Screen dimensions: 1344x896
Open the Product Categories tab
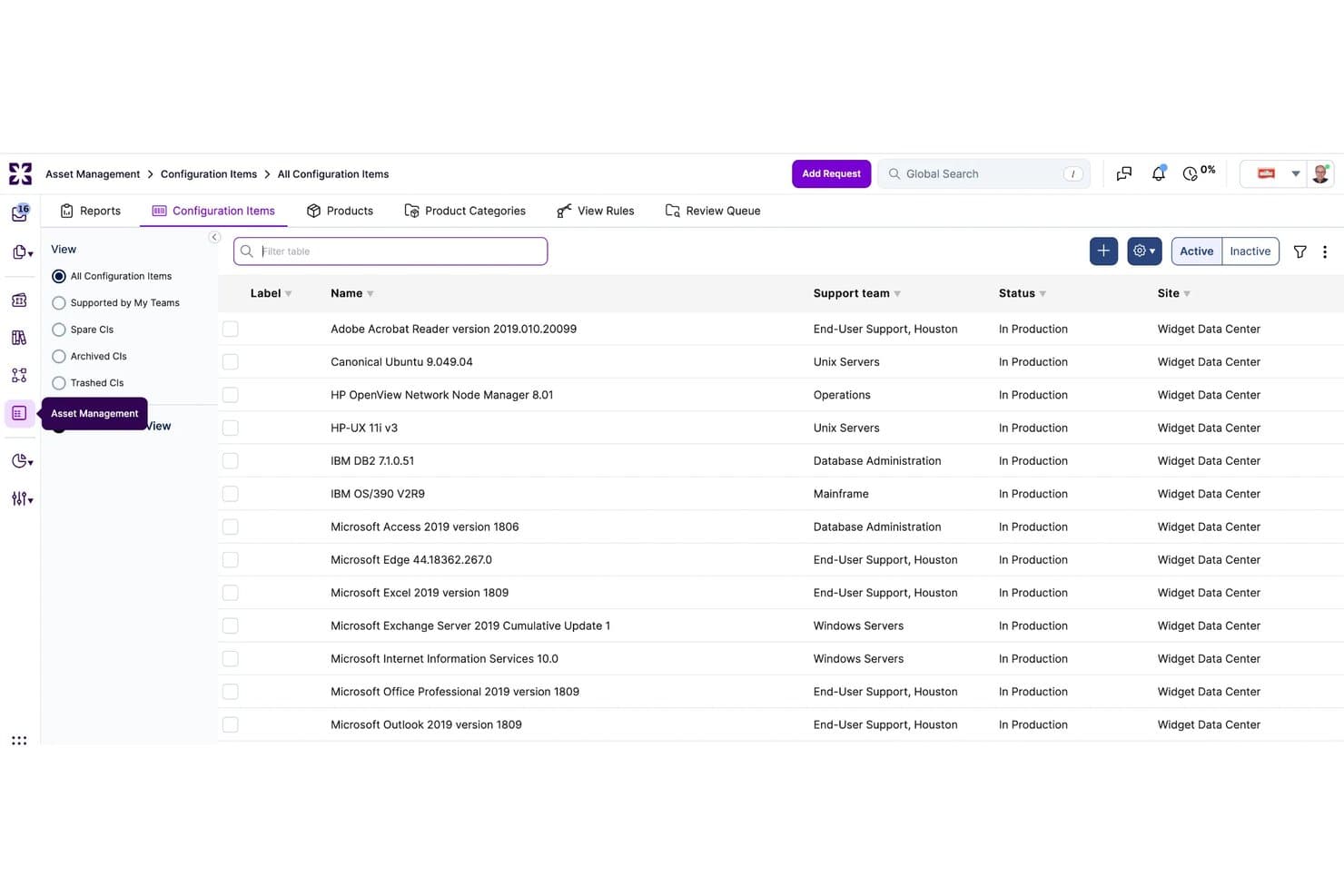tap(465, 211)
